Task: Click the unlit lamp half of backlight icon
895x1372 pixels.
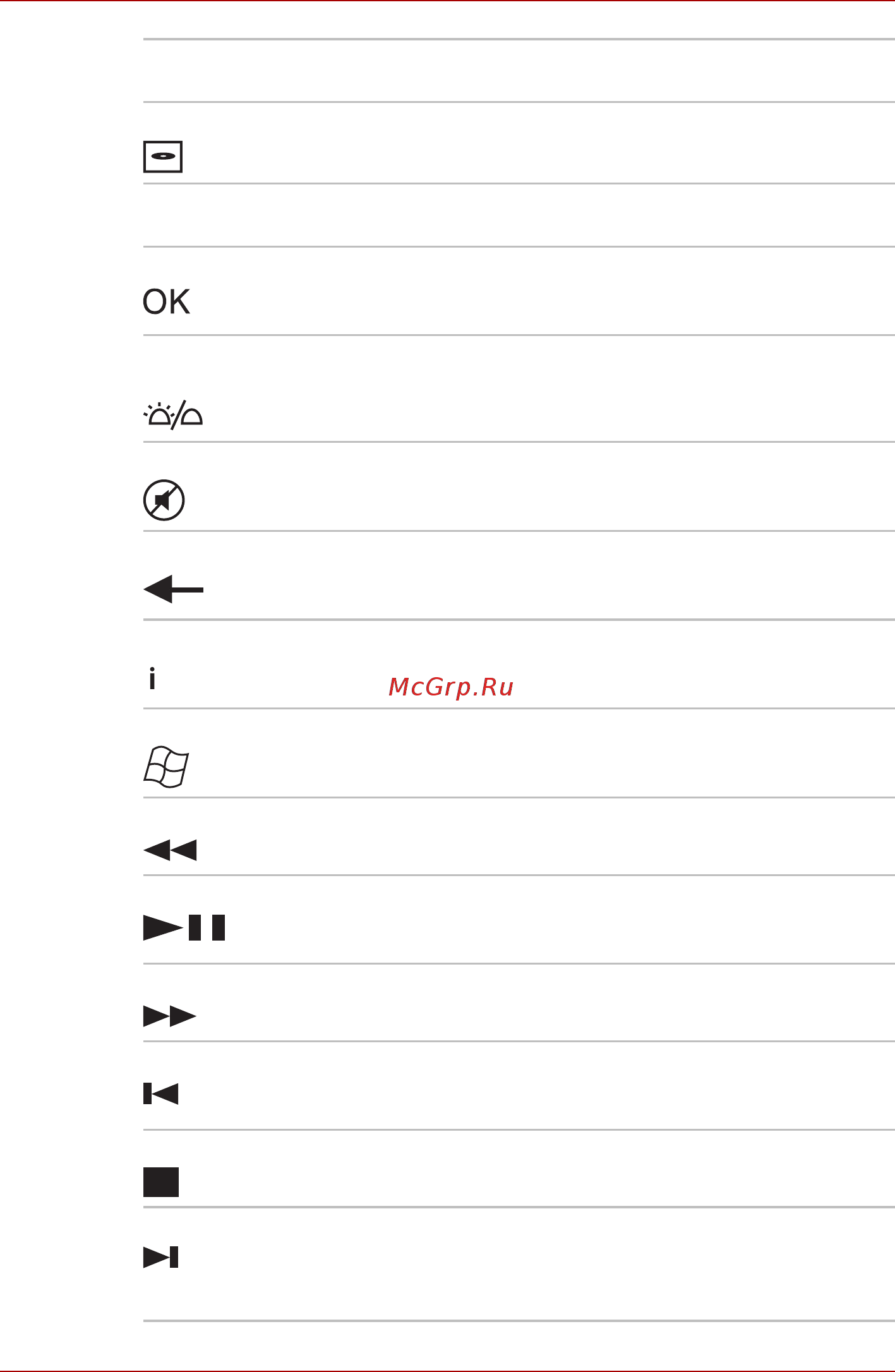Action: [x=191, y=417]
